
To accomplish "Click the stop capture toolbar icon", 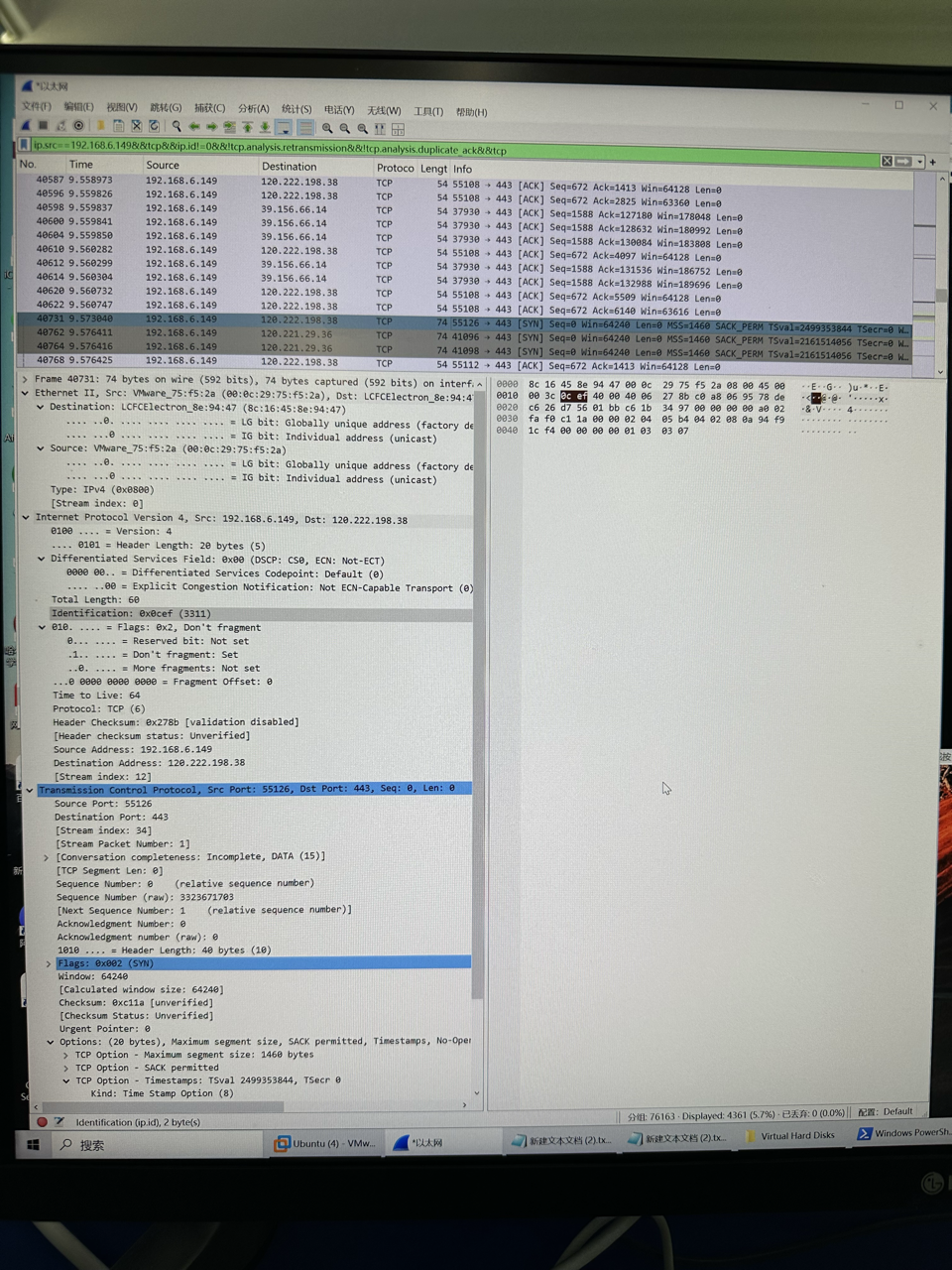I will click(43, 126).
